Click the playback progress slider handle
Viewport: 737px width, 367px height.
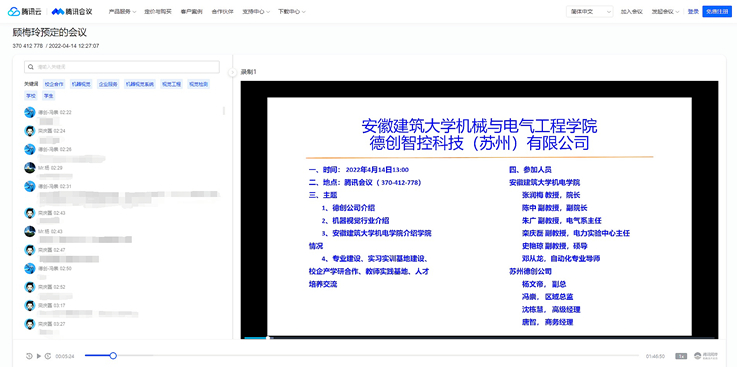[x=113, y=356]
